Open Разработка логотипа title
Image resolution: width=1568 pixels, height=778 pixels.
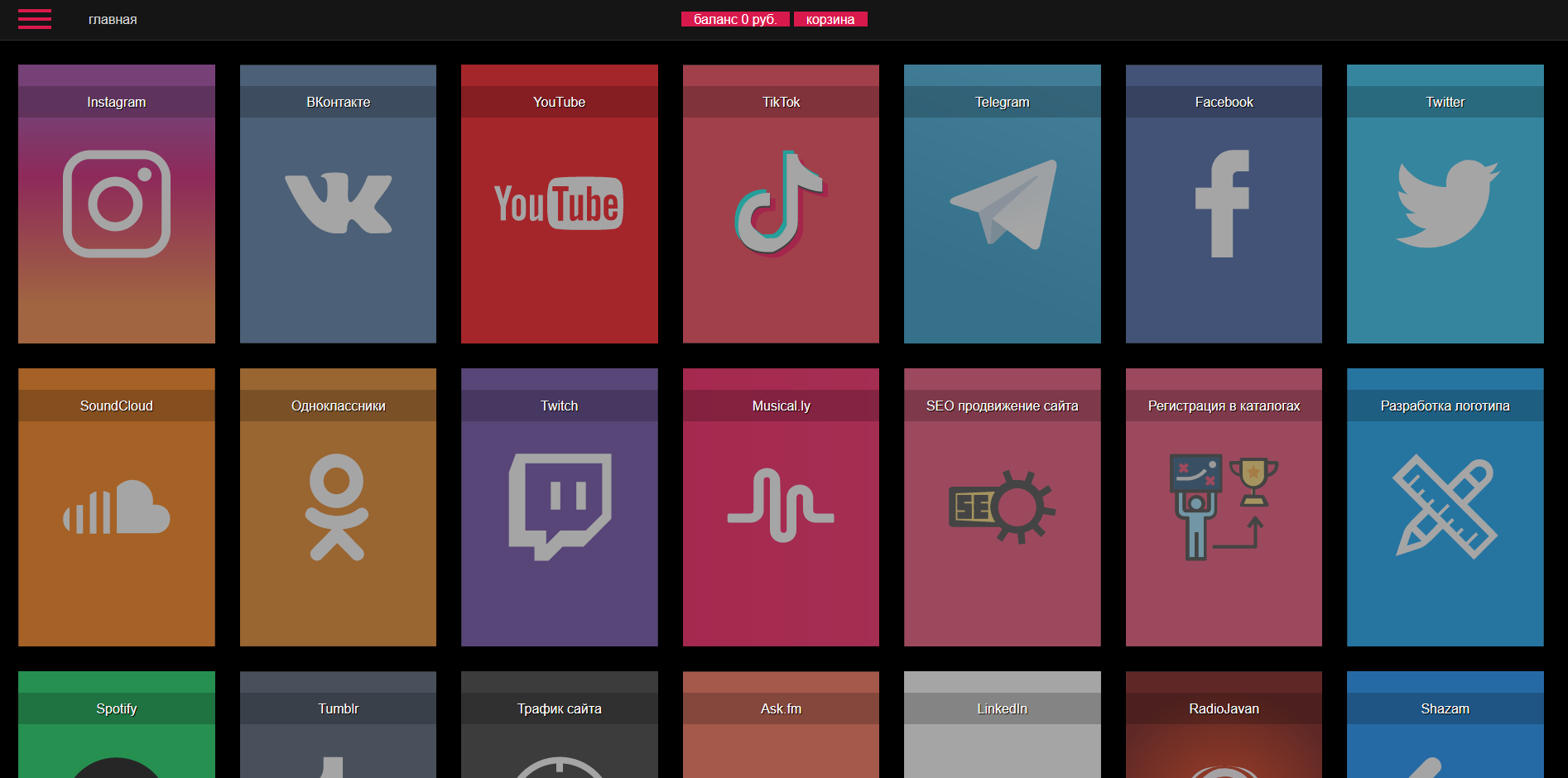pos(1445,406)
